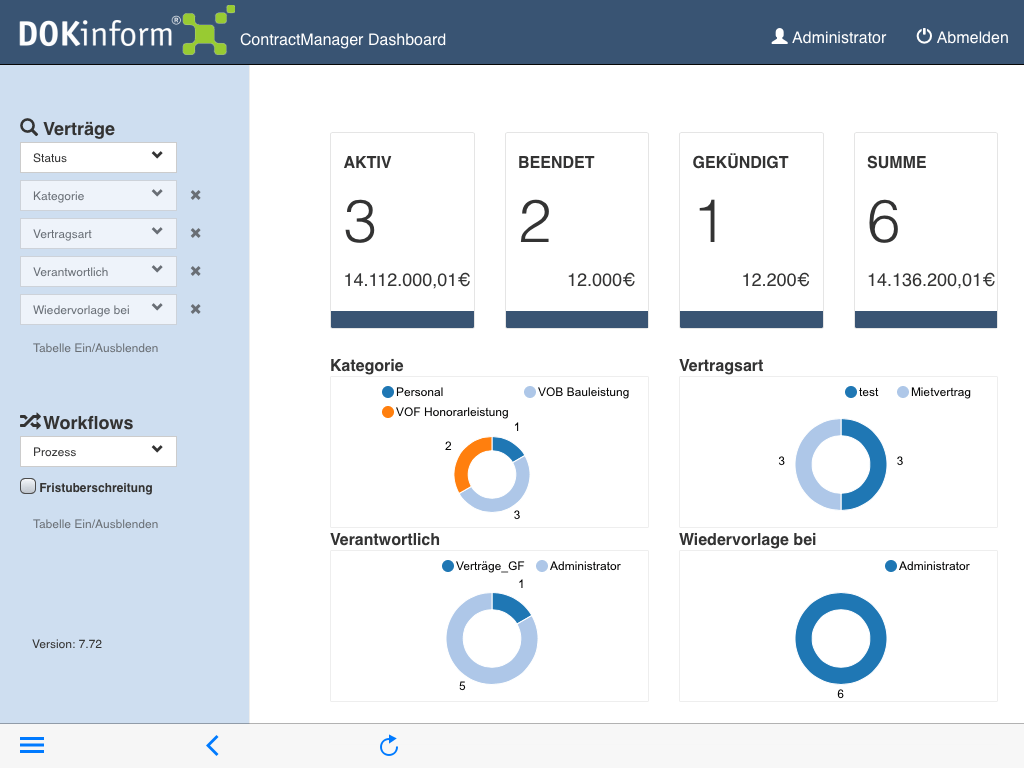The width and height of the screenshot is (1024, 768).
Task: Expand the Prozess dropdown under Workflows
Action: coord(98,451)
